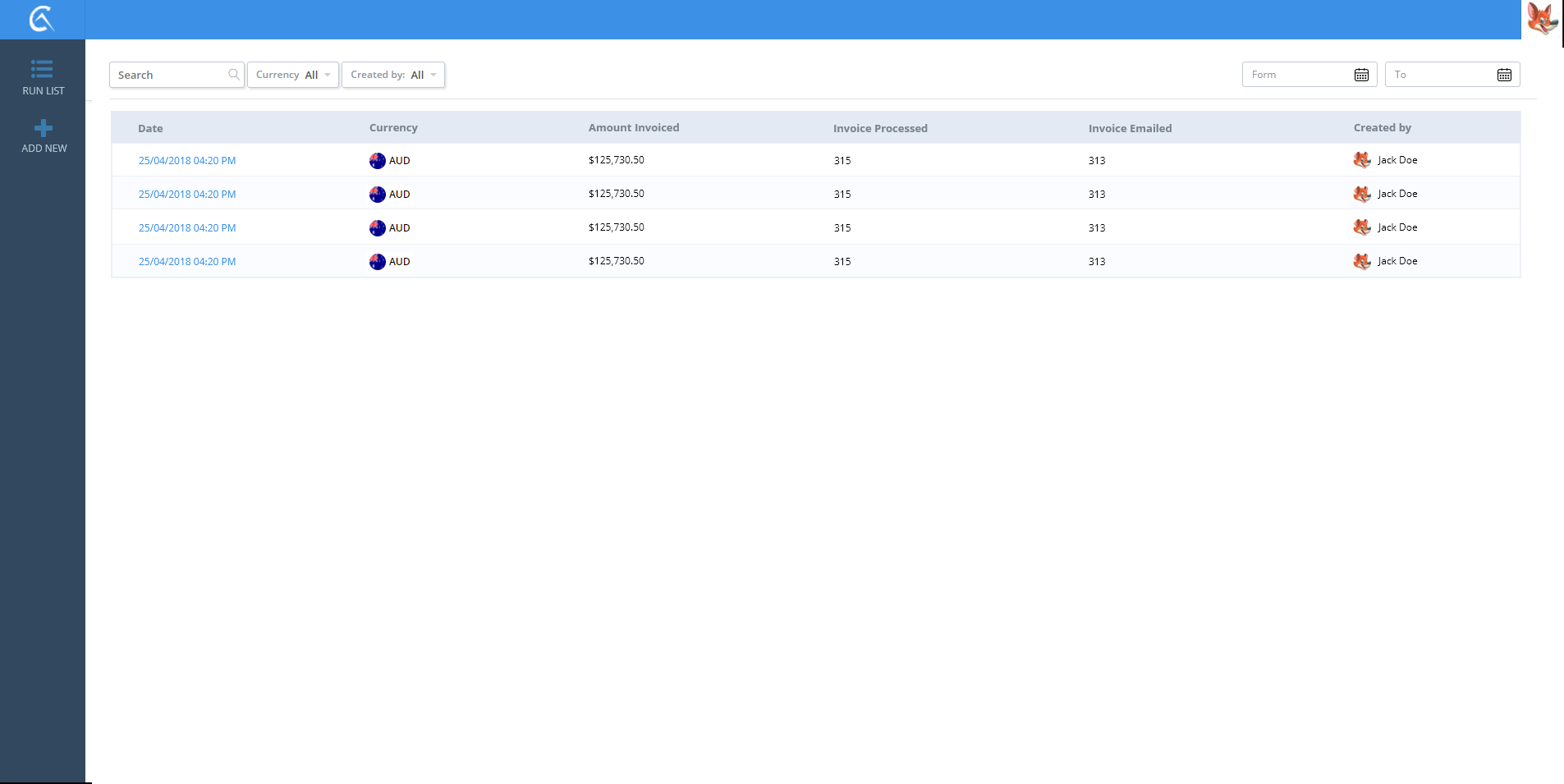This screenshot has height=784, width=1564.
Task: Sort by Amount Invoiced column header
Action: (633, 128)
